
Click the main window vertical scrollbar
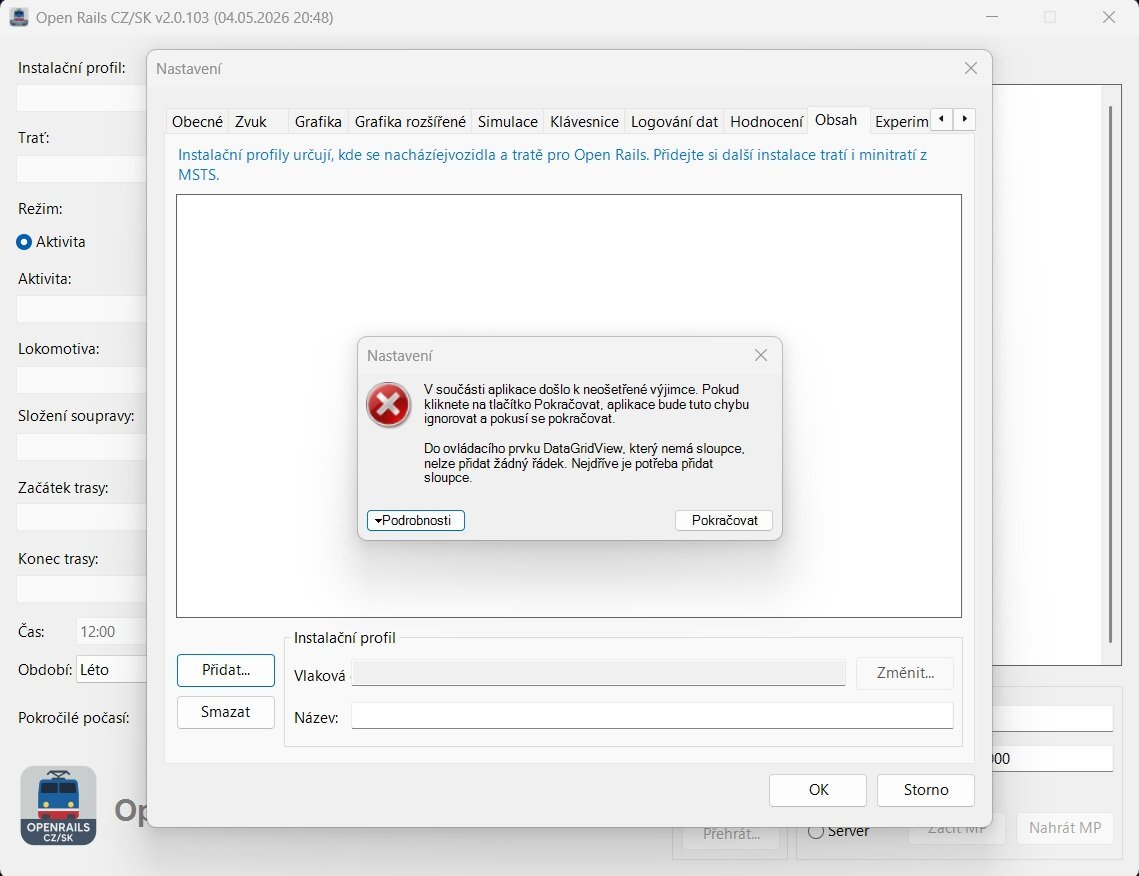click(1110, 374)
